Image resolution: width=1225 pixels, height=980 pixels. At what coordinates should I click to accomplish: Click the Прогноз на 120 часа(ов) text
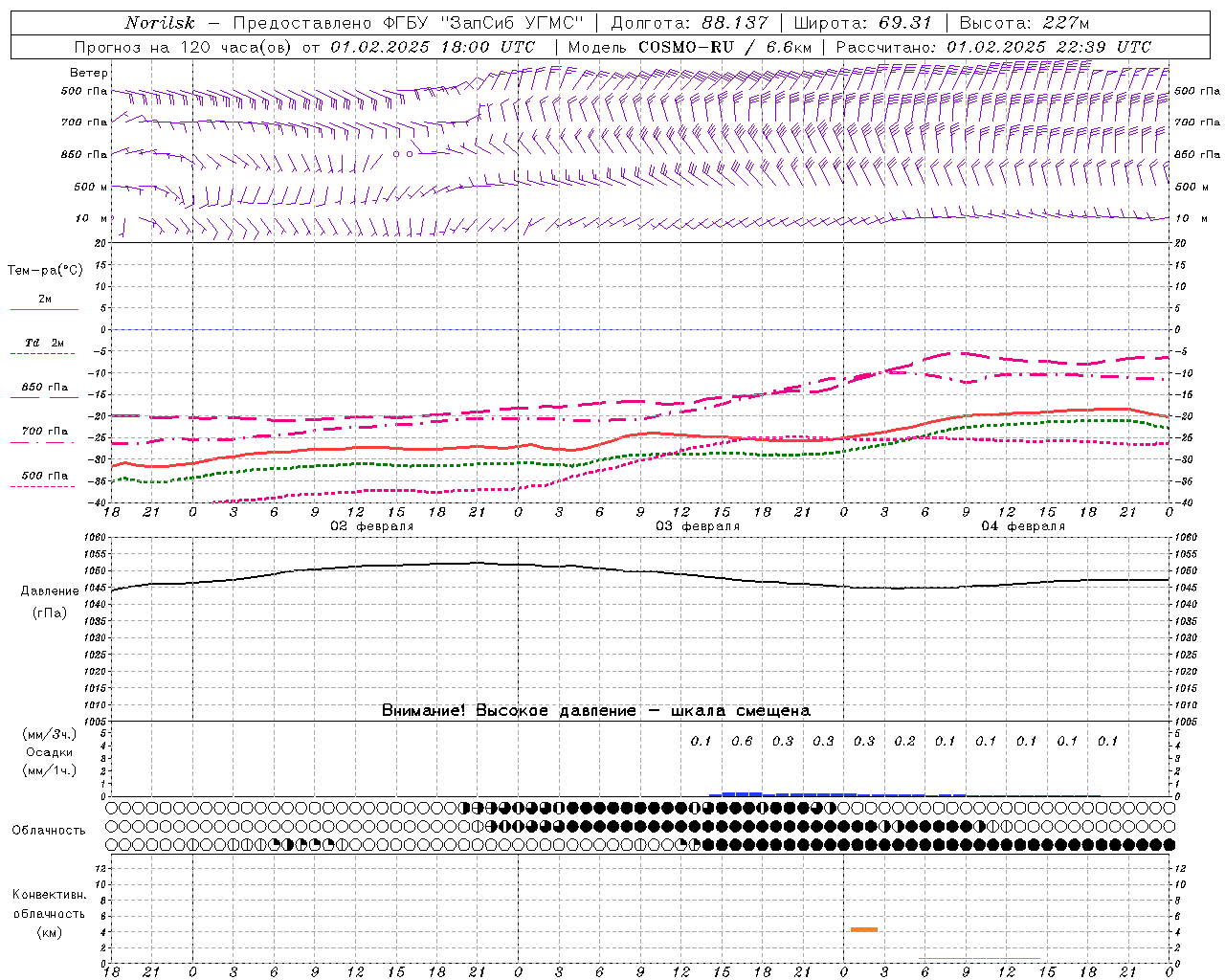click(184, 47)
